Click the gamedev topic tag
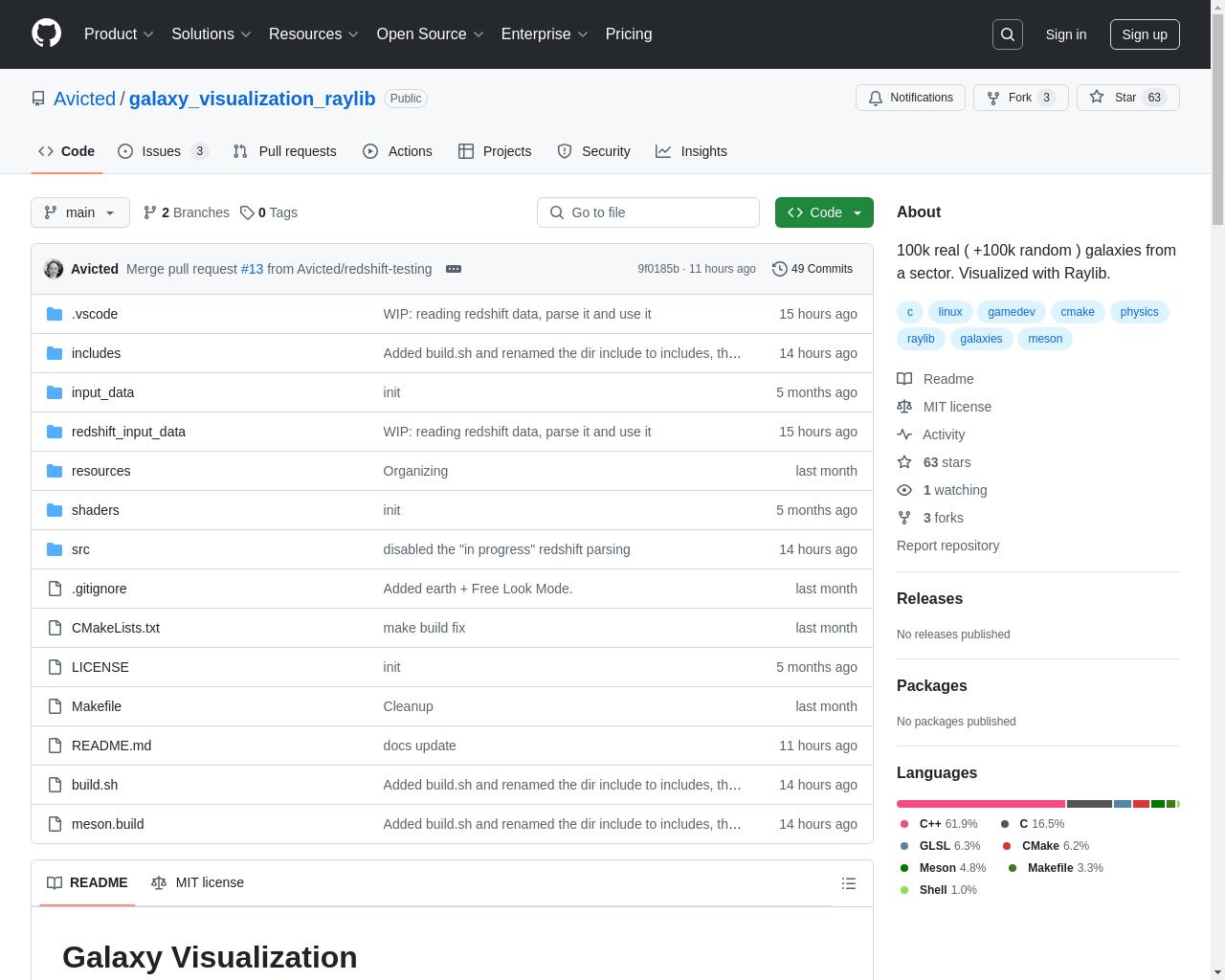The width and height of the screenshot is (1225, 980). click(1012, 312)
